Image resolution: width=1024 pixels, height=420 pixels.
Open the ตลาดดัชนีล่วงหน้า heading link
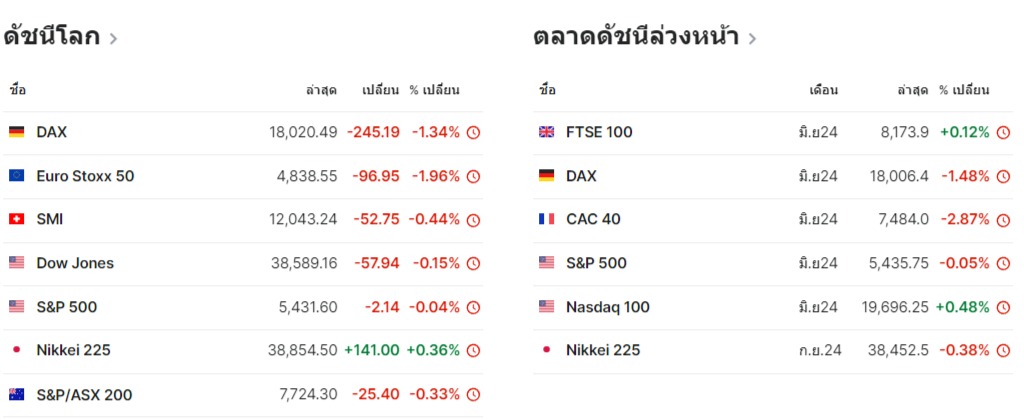(636, 37)
